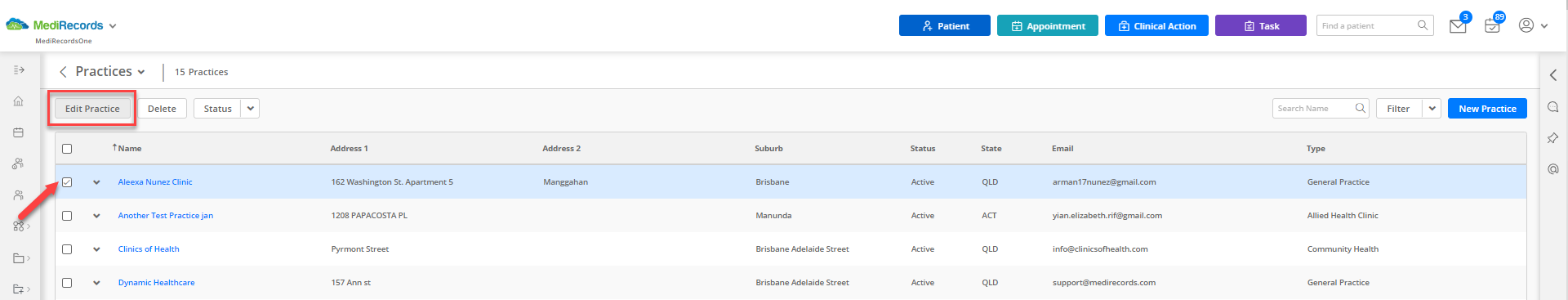Check the Another Test Practice jan checkbox
Image resolution: width=1568 pixels, height=300 pixels.
67,216
